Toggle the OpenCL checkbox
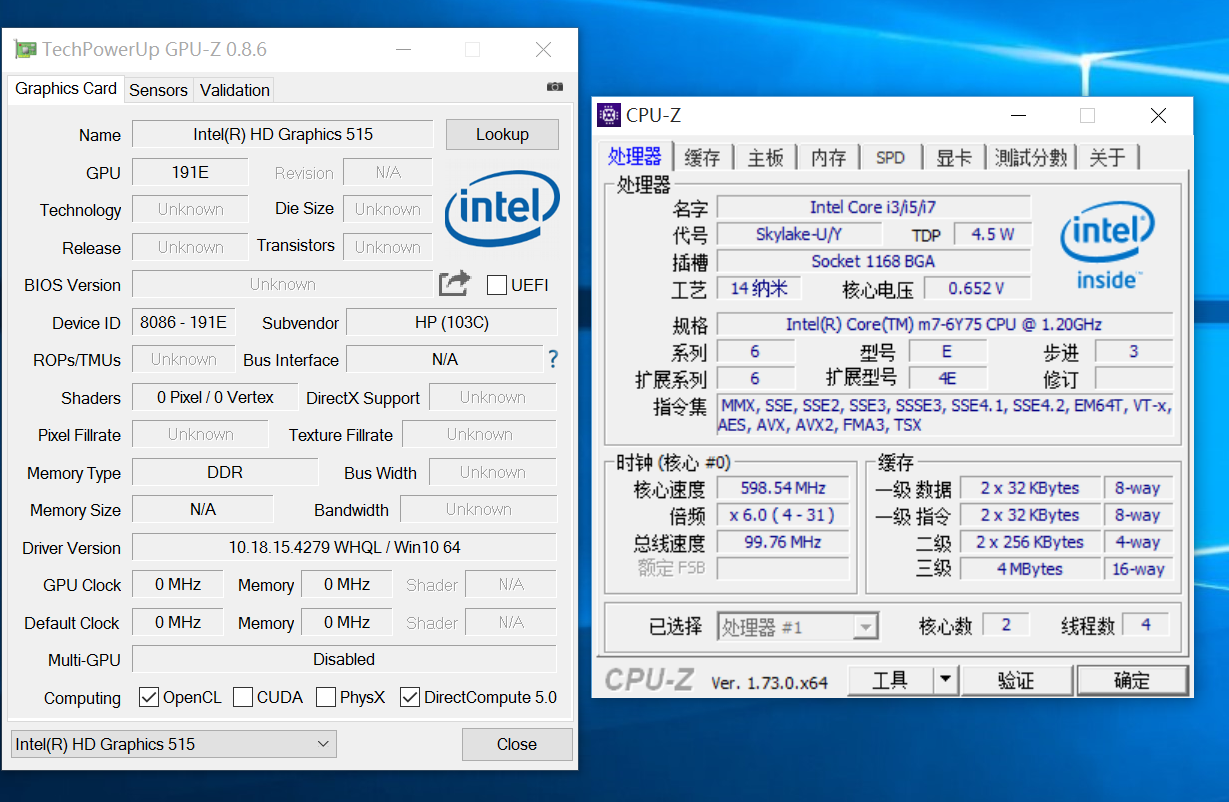Image resolution: width=1229 pixels, height=802 pixels. (x=149, y=697)
